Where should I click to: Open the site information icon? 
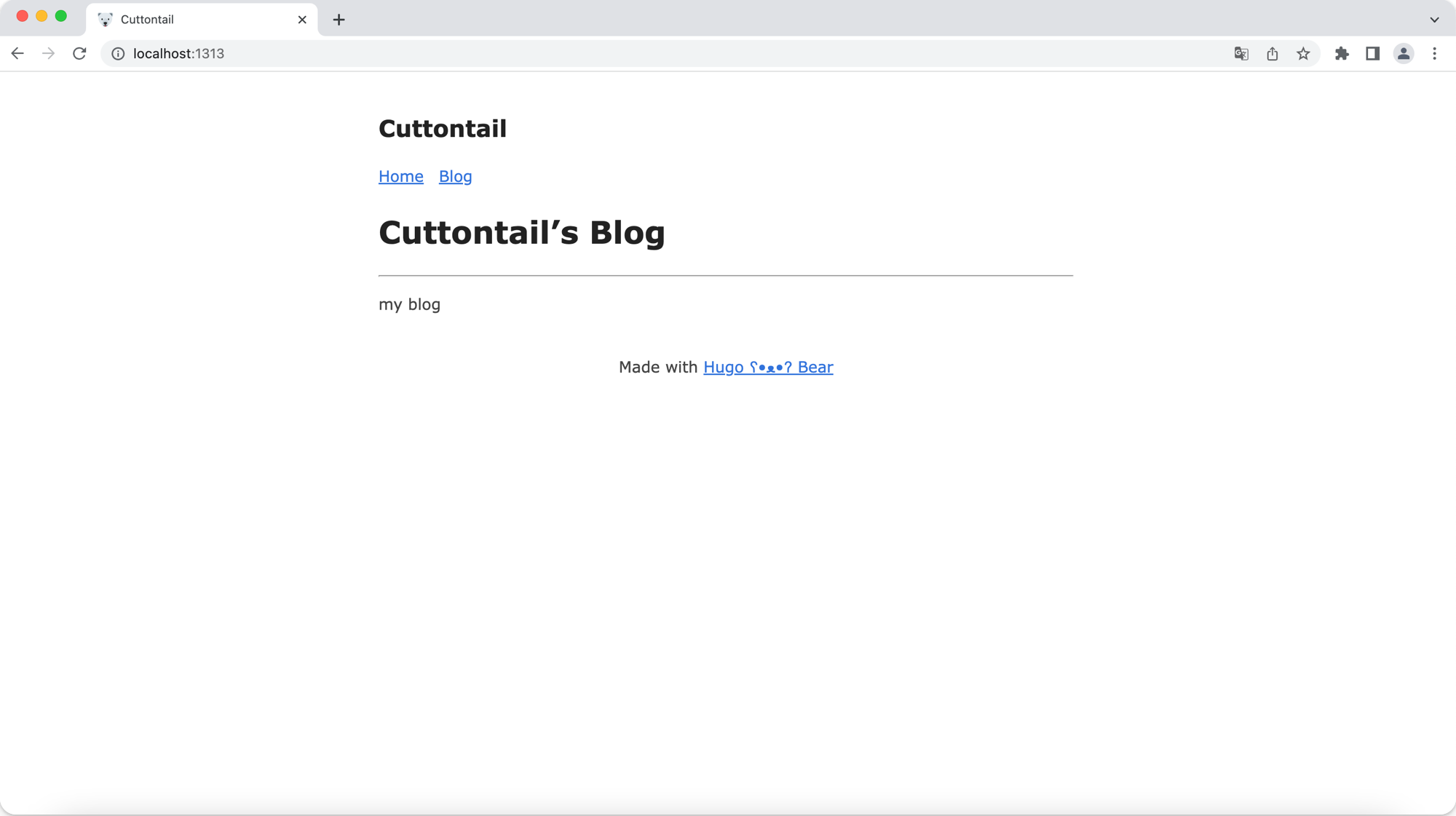118,53
